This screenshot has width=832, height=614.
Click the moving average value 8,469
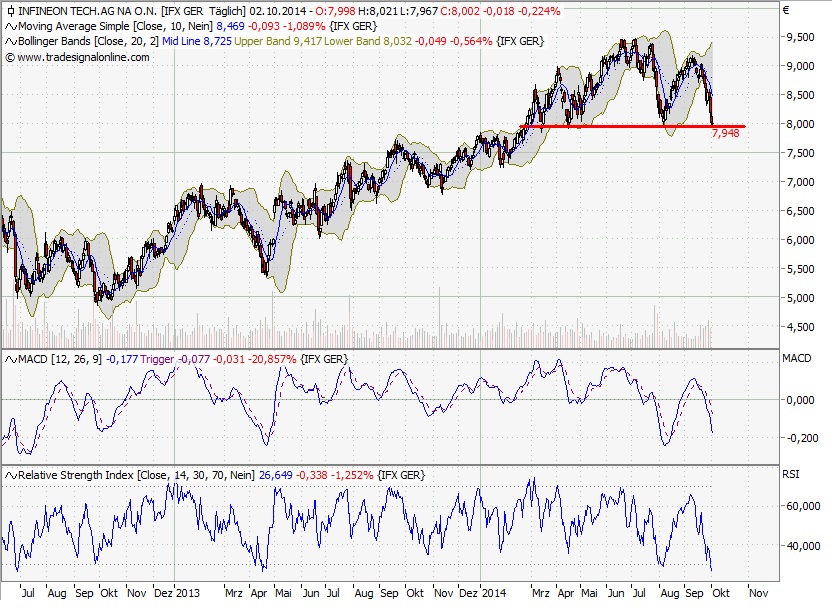(230, 27)
